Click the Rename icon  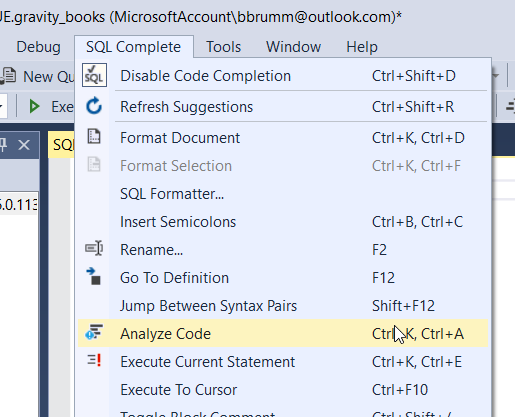(94, 248)
